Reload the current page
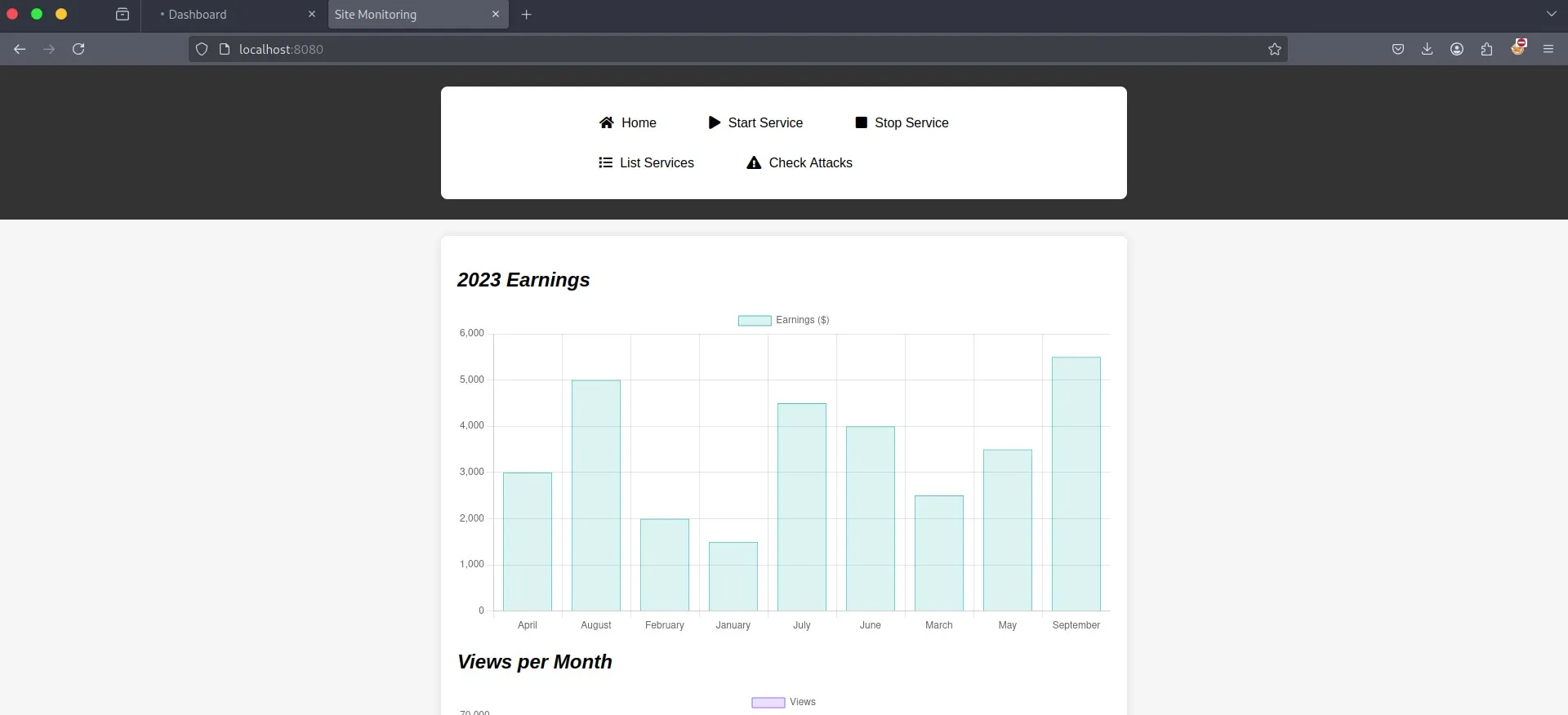Image resolution: width=1568 pixels, height=715 pixels. pyautogui.click(x=78, y=49)
